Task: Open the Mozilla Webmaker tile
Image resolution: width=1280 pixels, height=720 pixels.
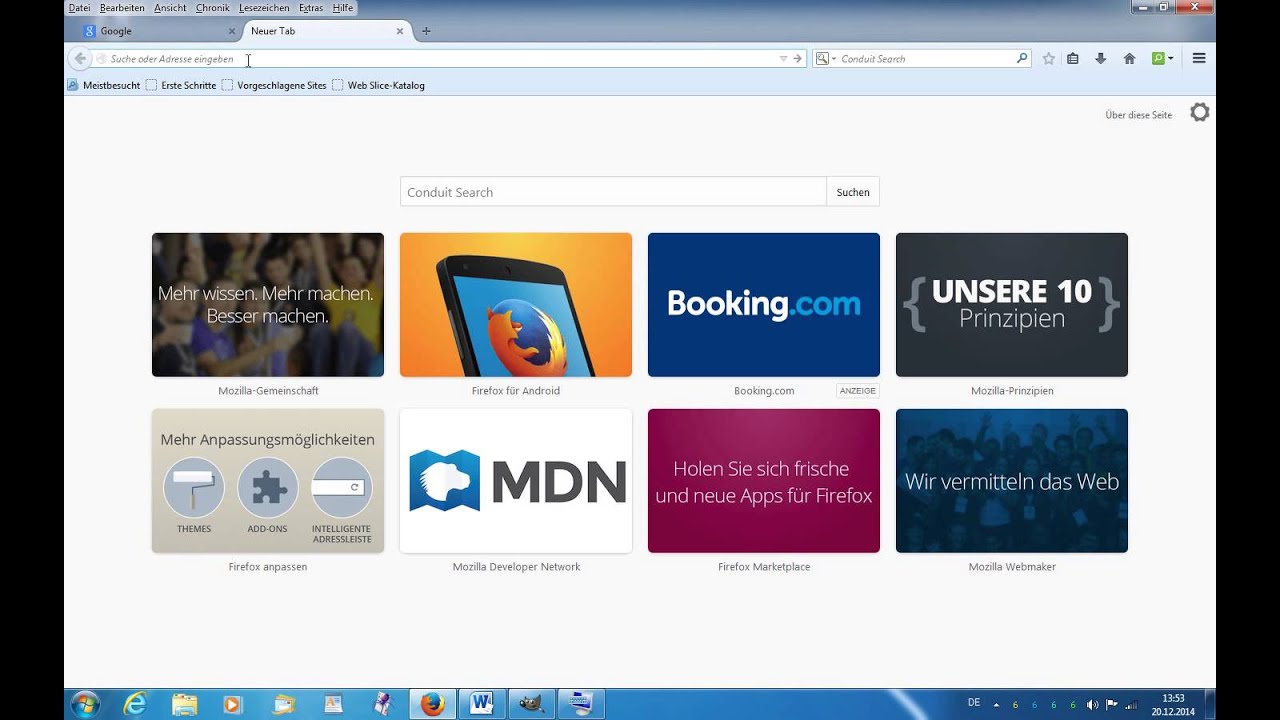Action: (1012, 481)
